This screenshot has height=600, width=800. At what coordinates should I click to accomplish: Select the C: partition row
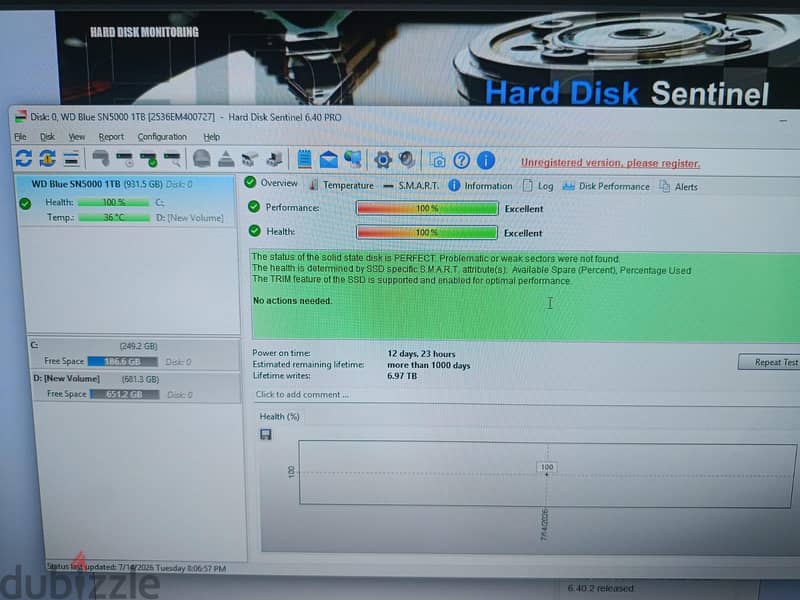click(x=134, y=354)
